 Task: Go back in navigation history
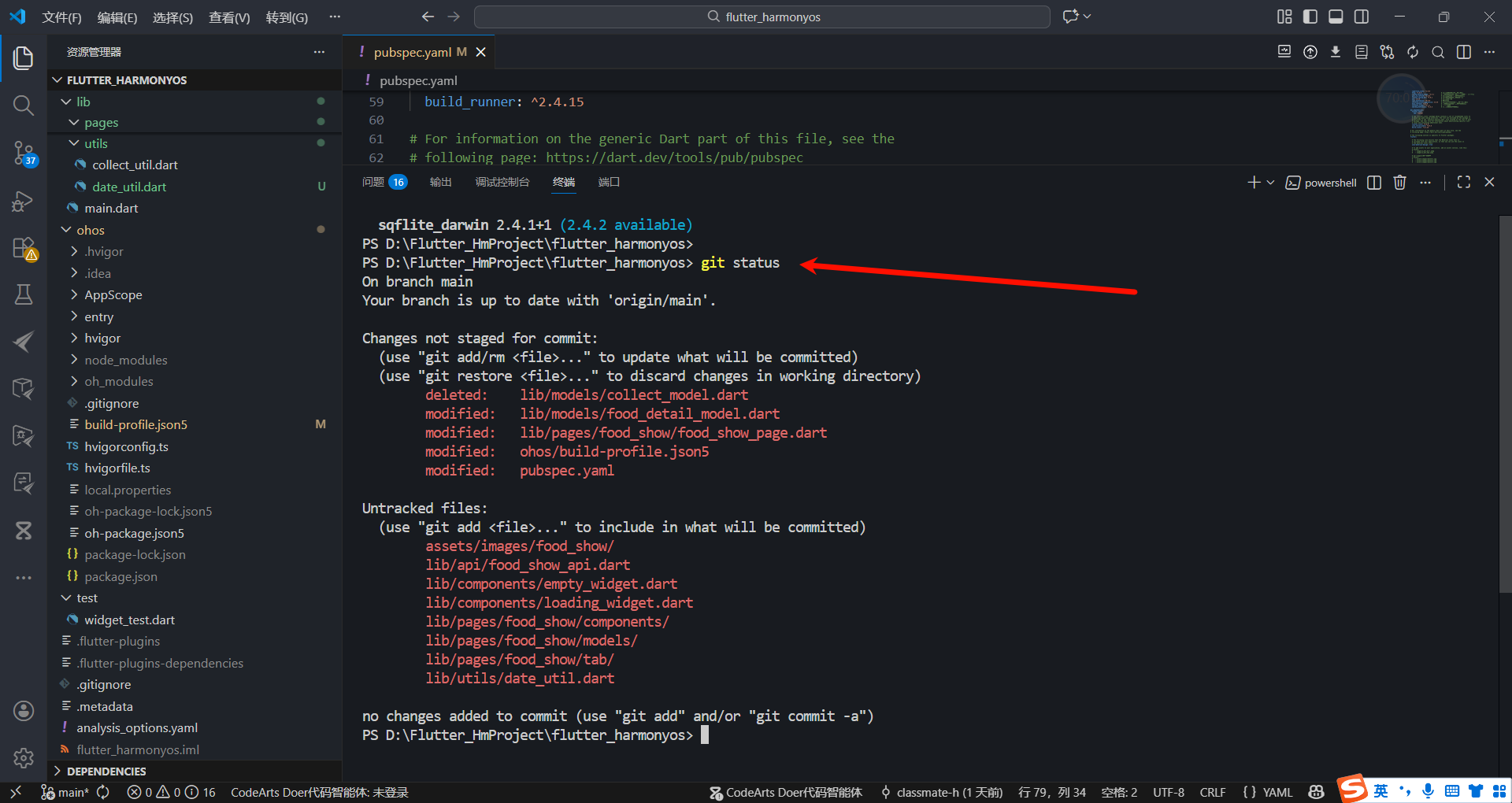[x=428, y=17]
